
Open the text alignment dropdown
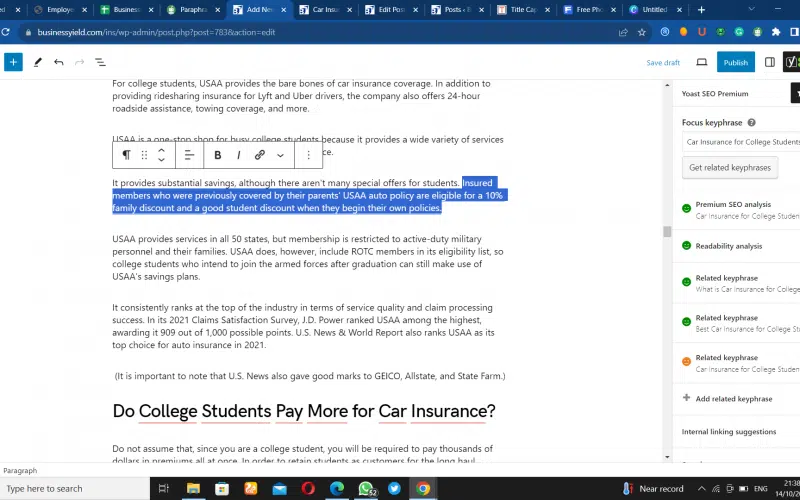coord(189,155)
